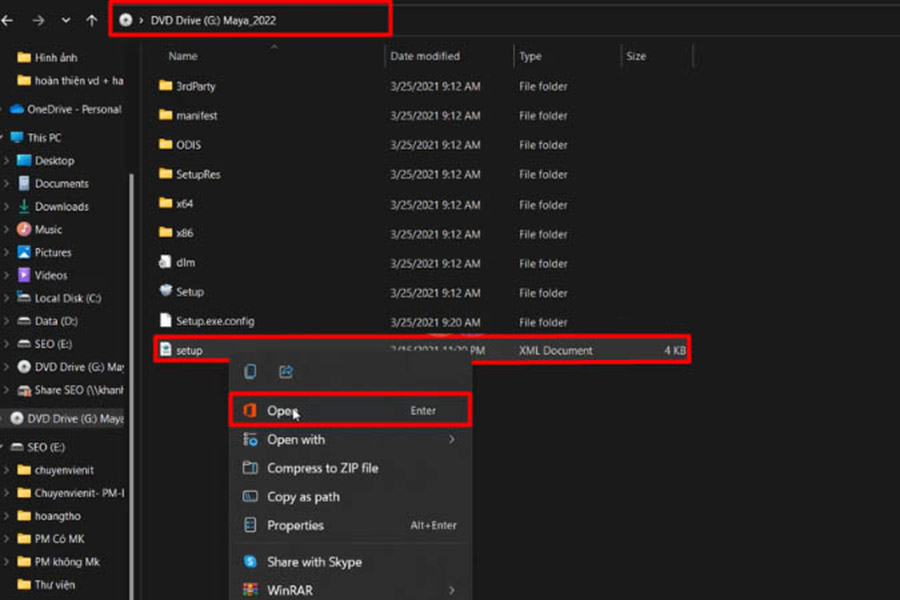The width and height of the screenshot is (900, 600).
Task: Expand the WinRAR submenu arrow
Action: point(452,590)
